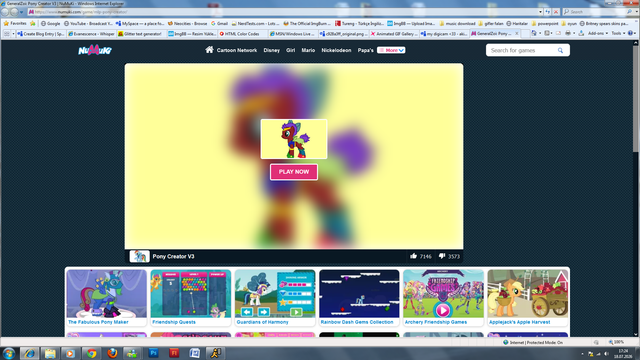
Task: Open Applejack's Apple Harvest thumbnail
Action: (x=528, y=293)
